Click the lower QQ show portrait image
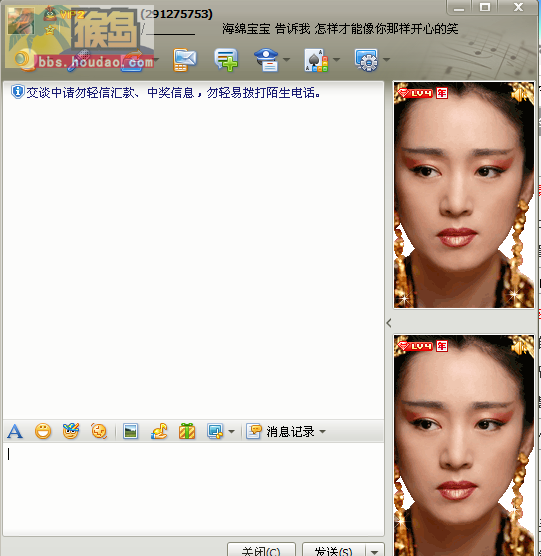Viewport: 541px width, 556px height. pos(464,445)
